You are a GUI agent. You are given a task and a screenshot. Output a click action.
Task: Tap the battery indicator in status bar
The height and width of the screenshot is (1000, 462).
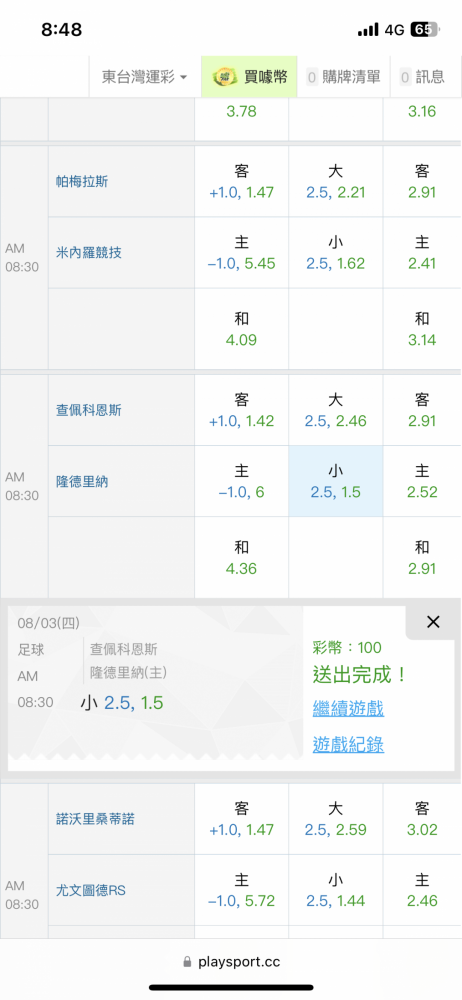(x=424, y=29)
